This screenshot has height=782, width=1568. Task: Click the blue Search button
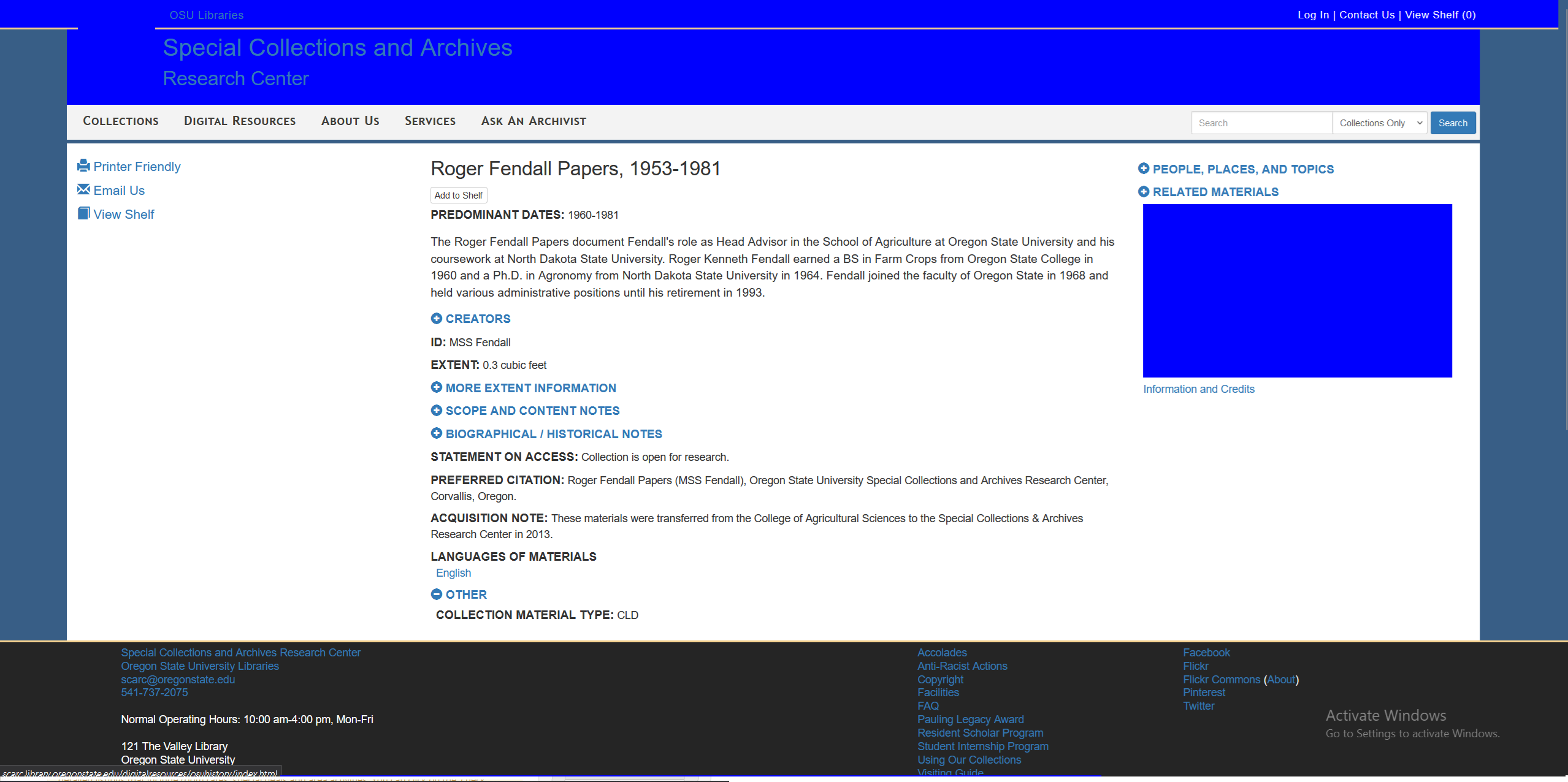pos(1452,123)
